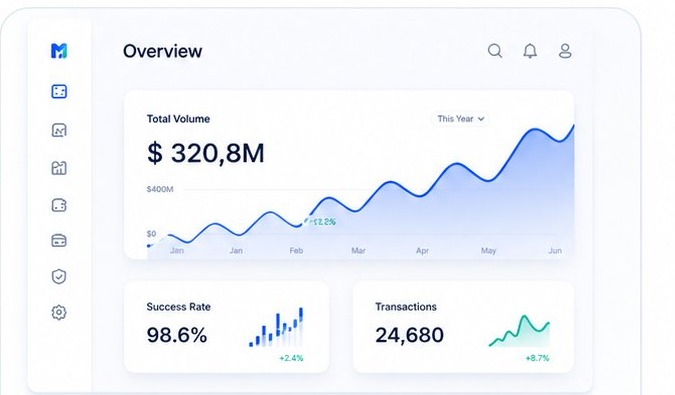
Task: Expand the This Year dropdown
Action: pyautogui.click(x=461, y=119)
